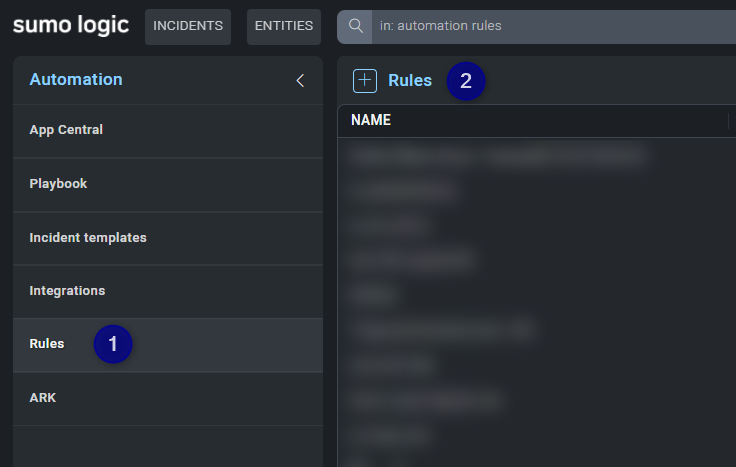Open the INCIDENTS section

(188, 26)
